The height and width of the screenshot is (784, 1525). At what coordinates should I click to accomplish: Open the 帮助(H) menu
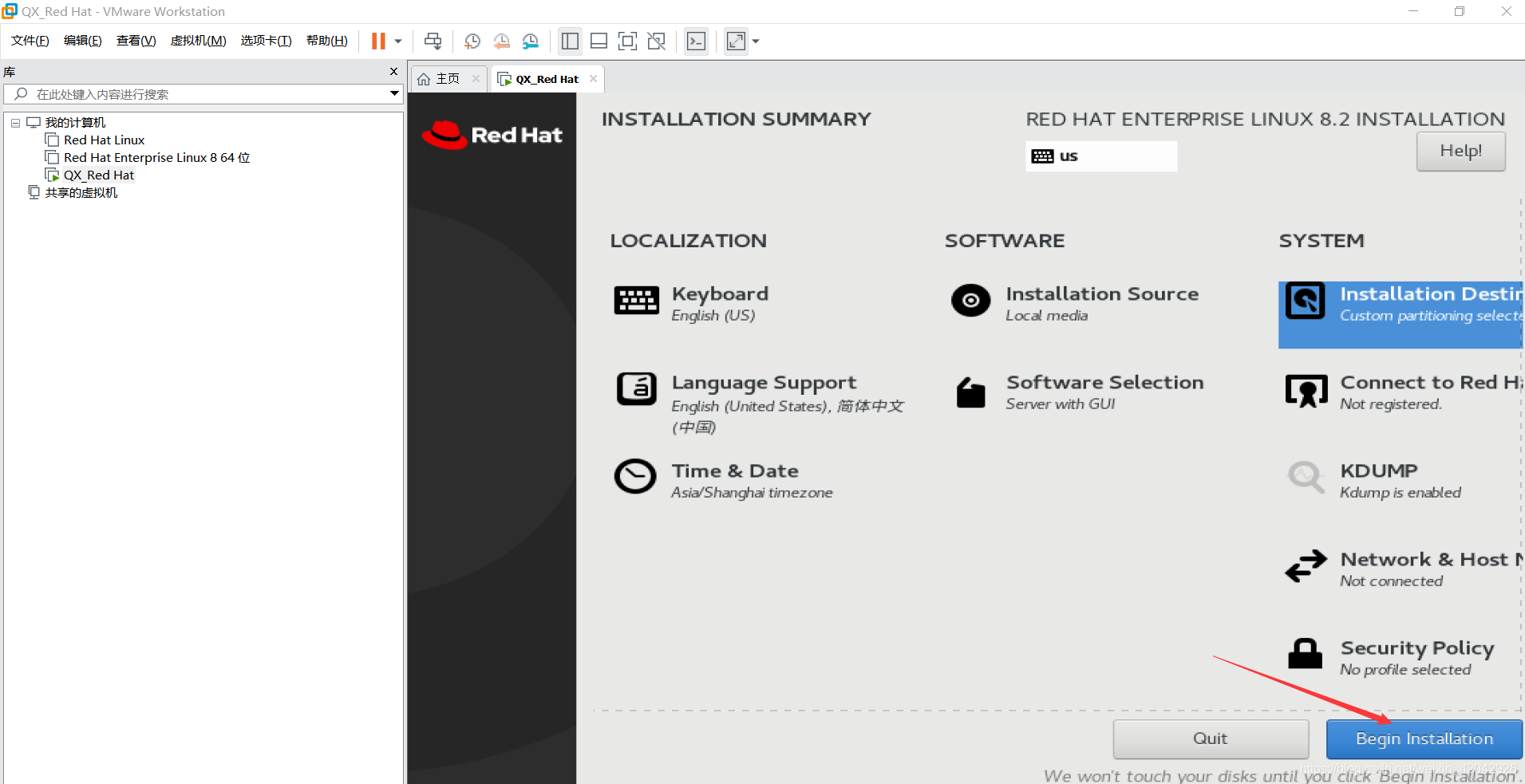pyautogui.click(x=327, y=41)
